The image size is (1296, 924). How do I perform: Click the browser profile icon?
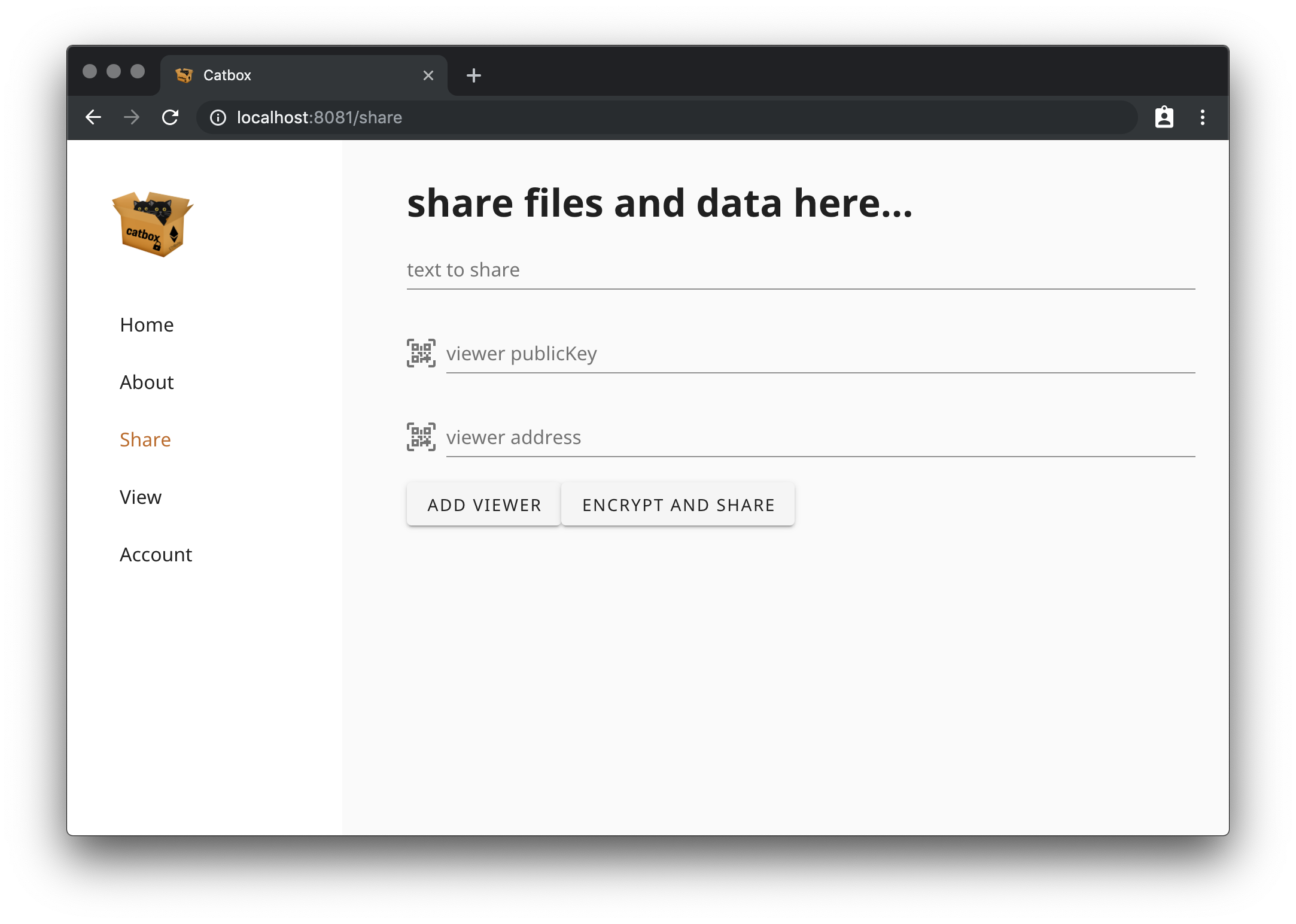pos(1164,117)
